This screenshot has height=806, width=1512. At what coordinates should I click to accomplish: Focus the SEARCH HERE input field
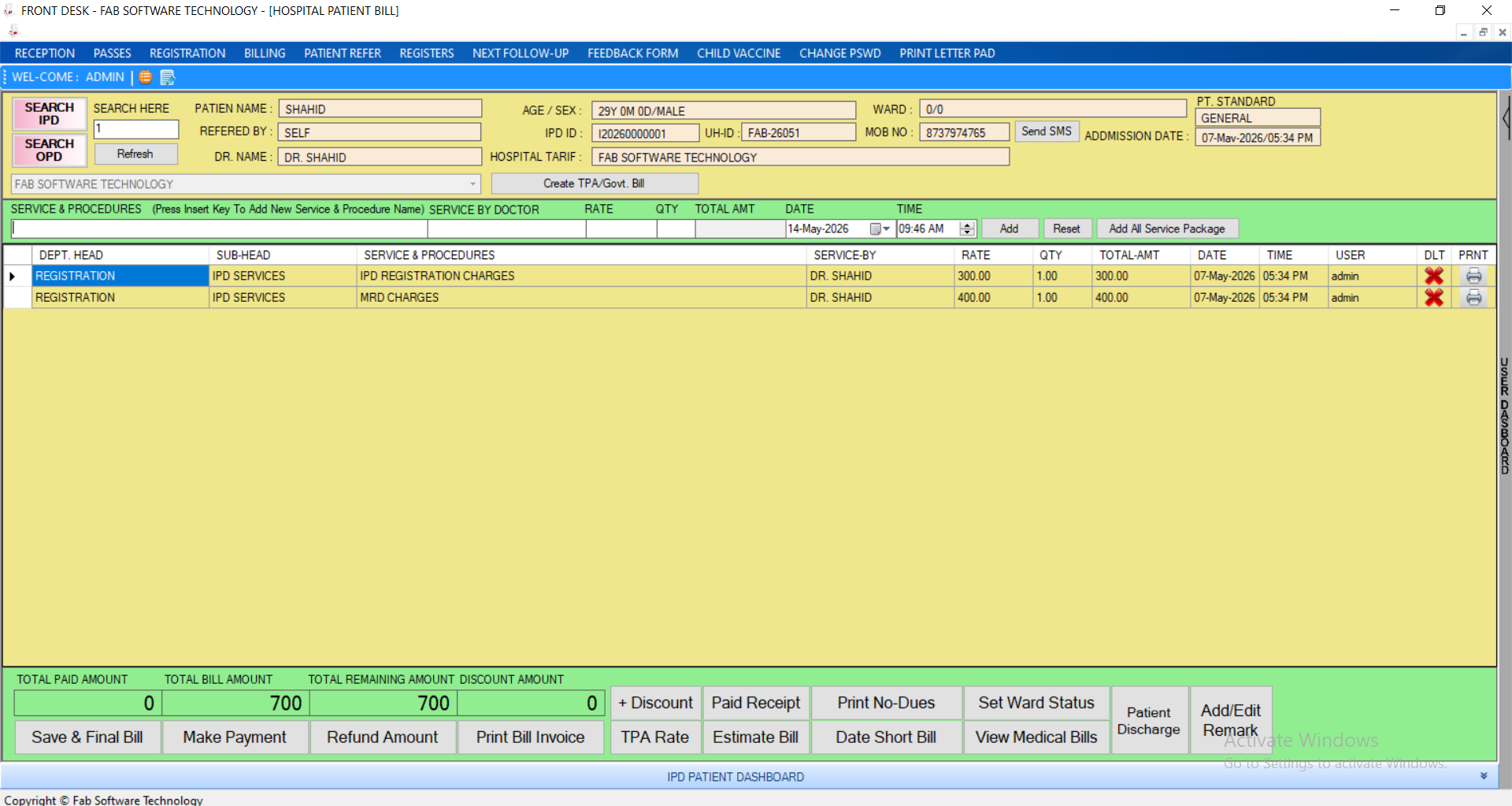click(136, 128)
